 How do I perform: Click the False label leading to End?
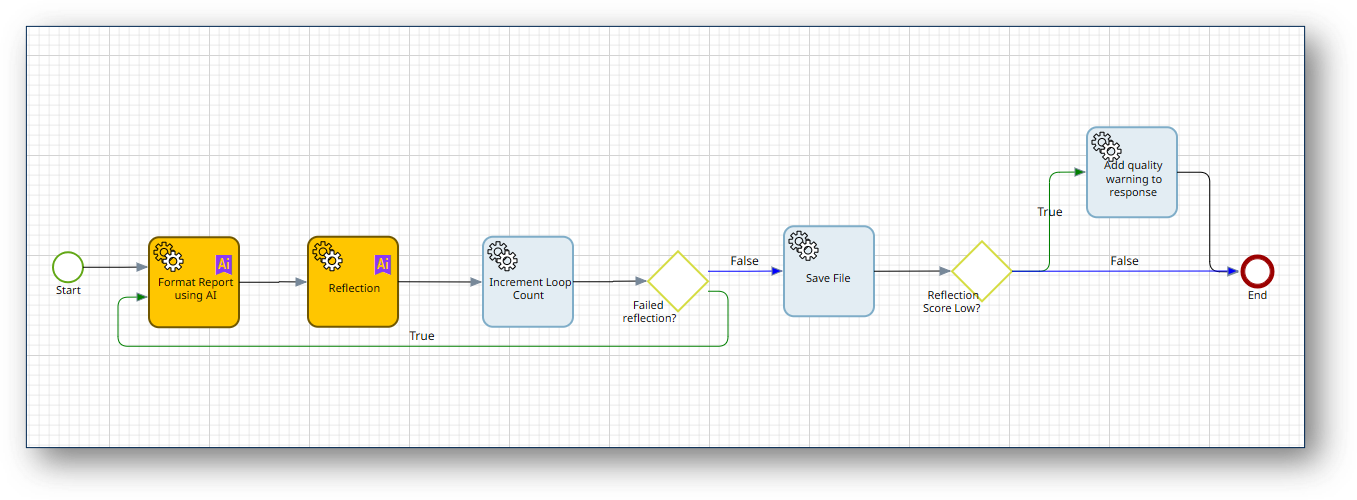click(x=1124, y=261)
